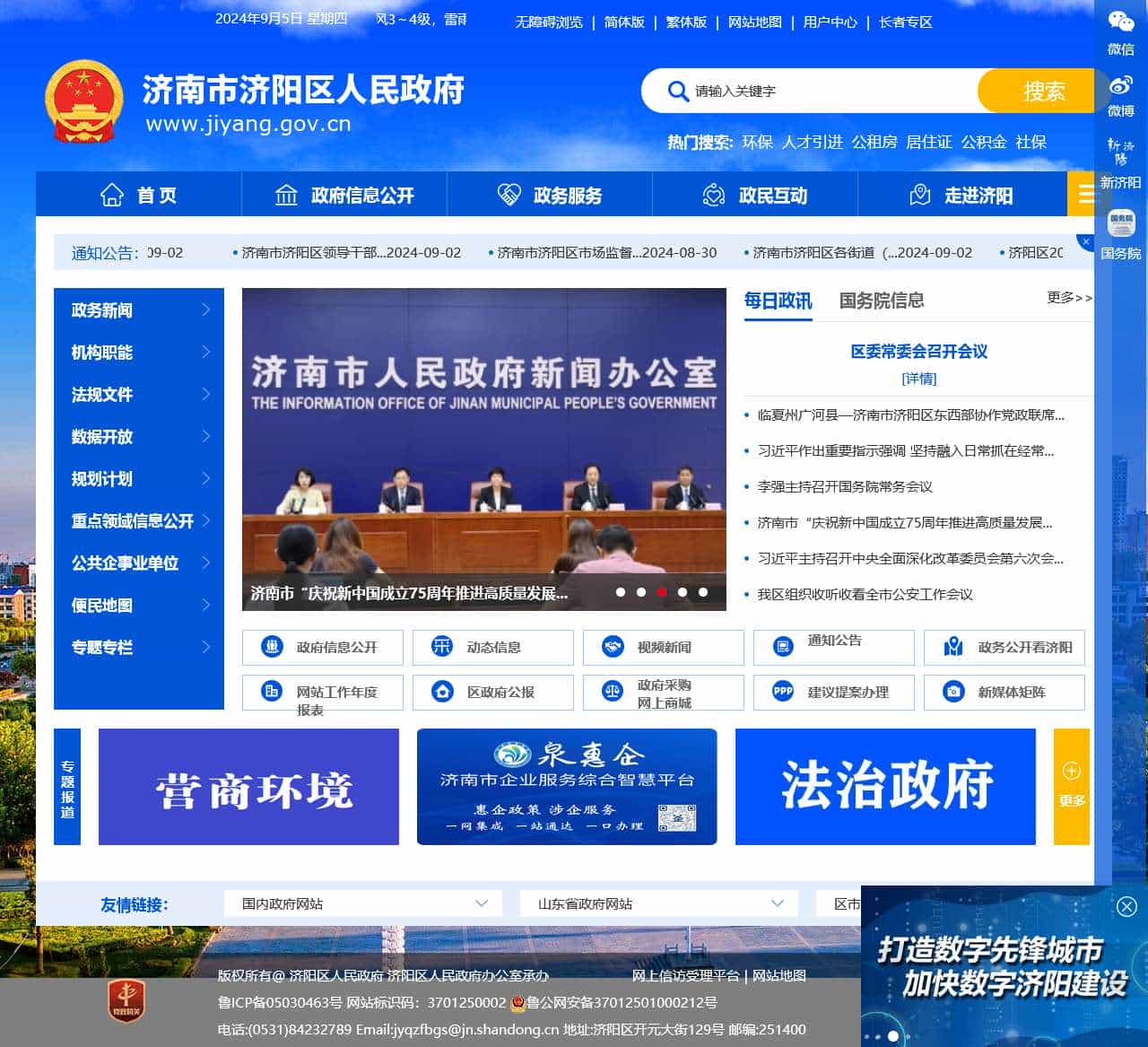Select the first carousel slide dot

(x=621, y=592)
